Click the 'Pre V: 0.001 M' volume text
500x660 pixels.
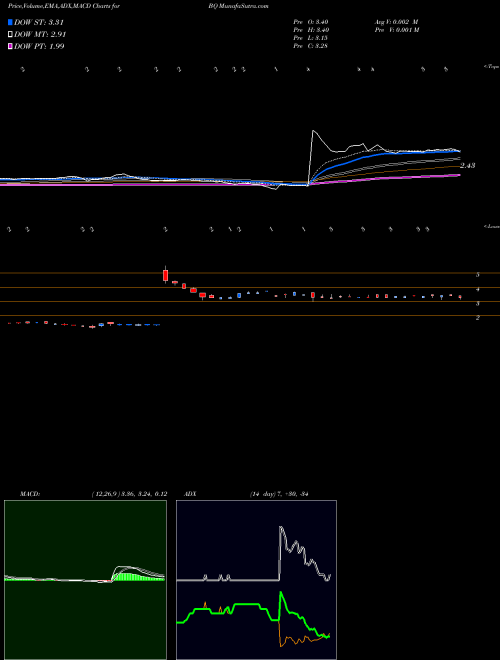point(397,30)
